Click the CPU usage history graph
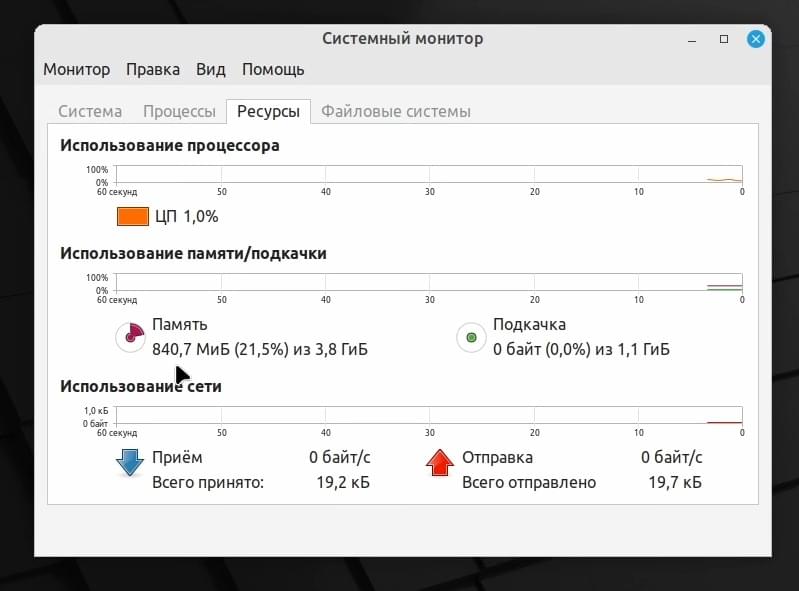 click(429, 174)
